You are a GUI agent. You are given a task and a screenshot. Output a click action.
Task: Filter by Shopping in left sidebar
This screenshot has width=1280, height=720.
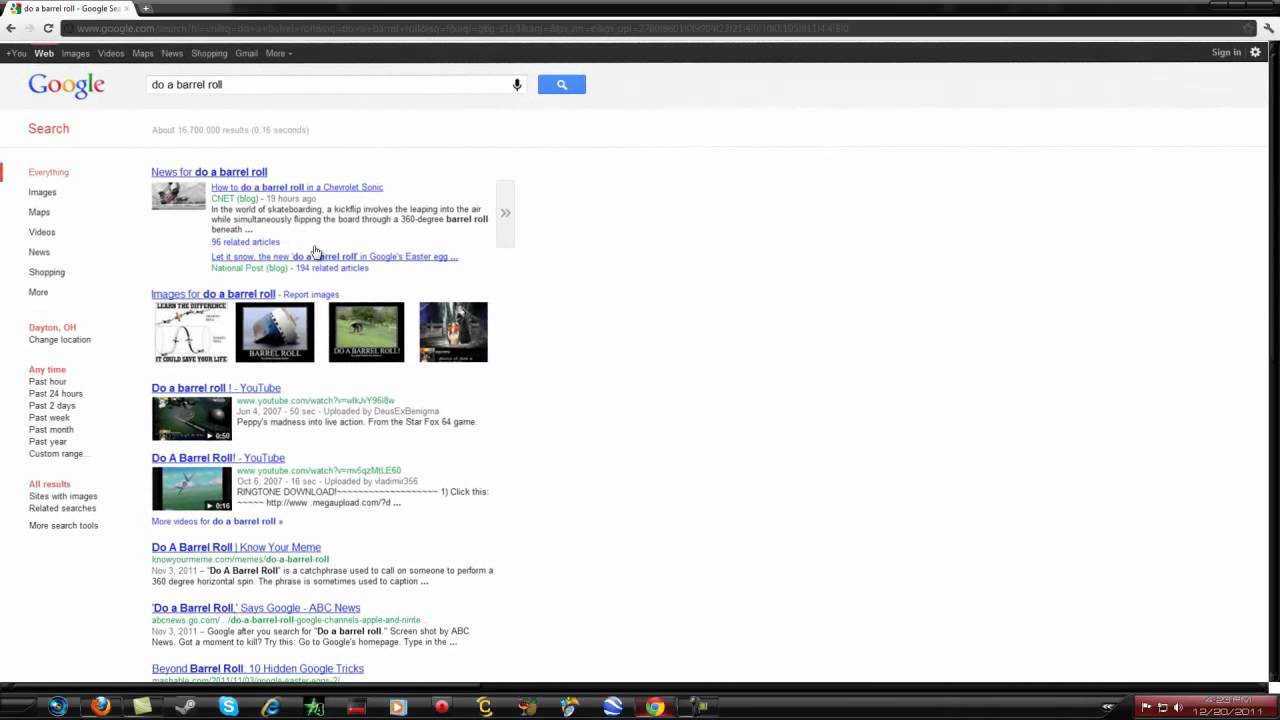(47, 272)
